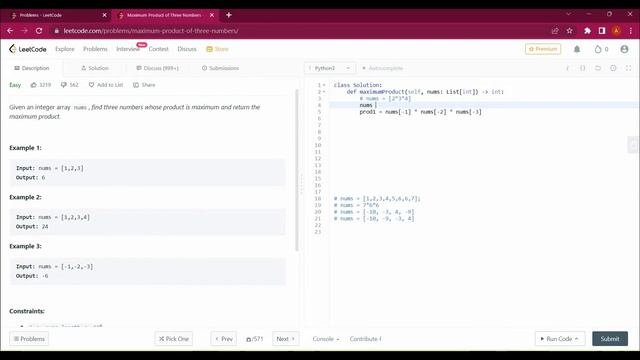
Task: Go back in browser
Action: 10,31
